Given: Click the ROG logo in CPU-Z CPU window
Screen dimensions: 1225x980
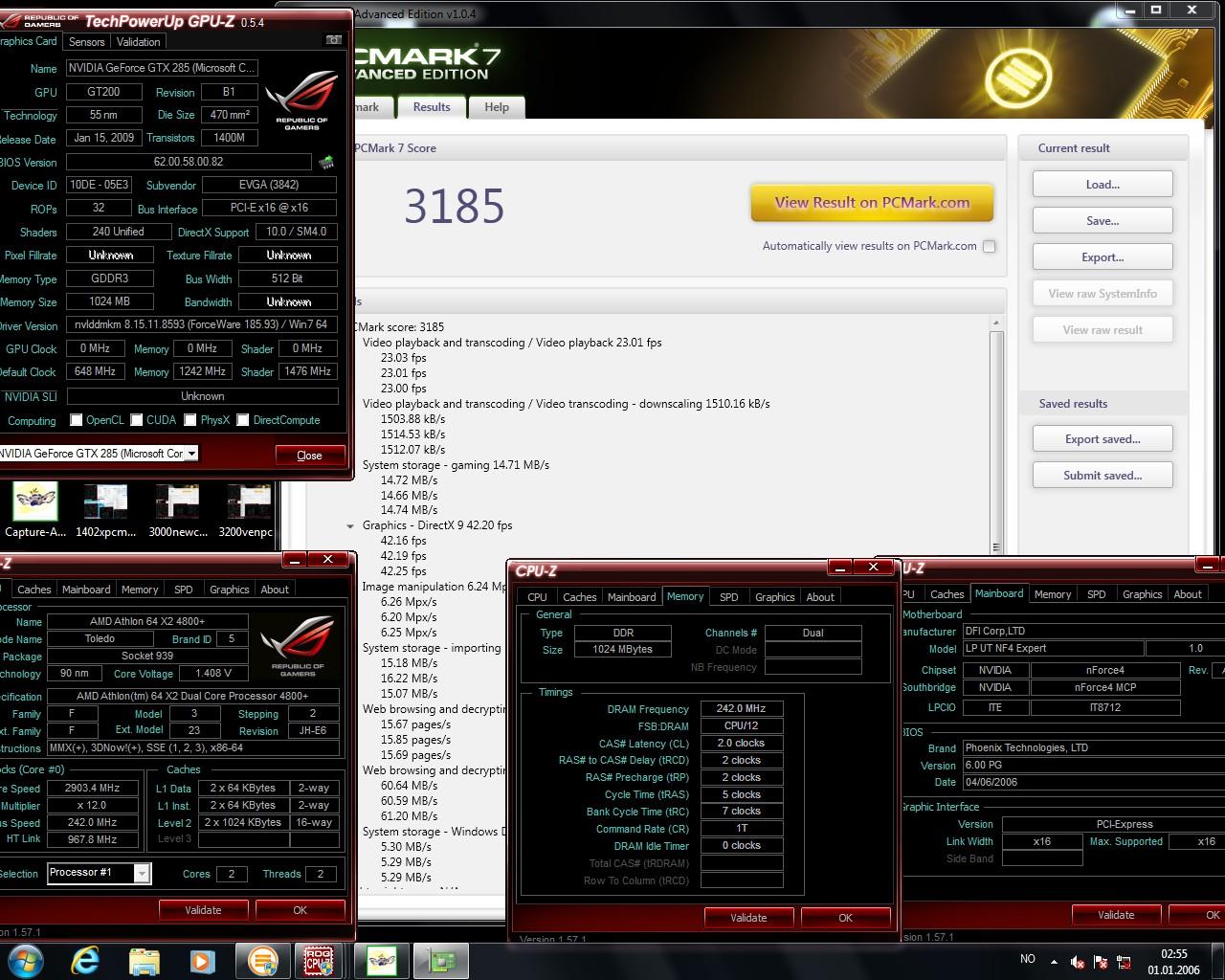Looking at the screenshot, I should click(x=299, y=646).
